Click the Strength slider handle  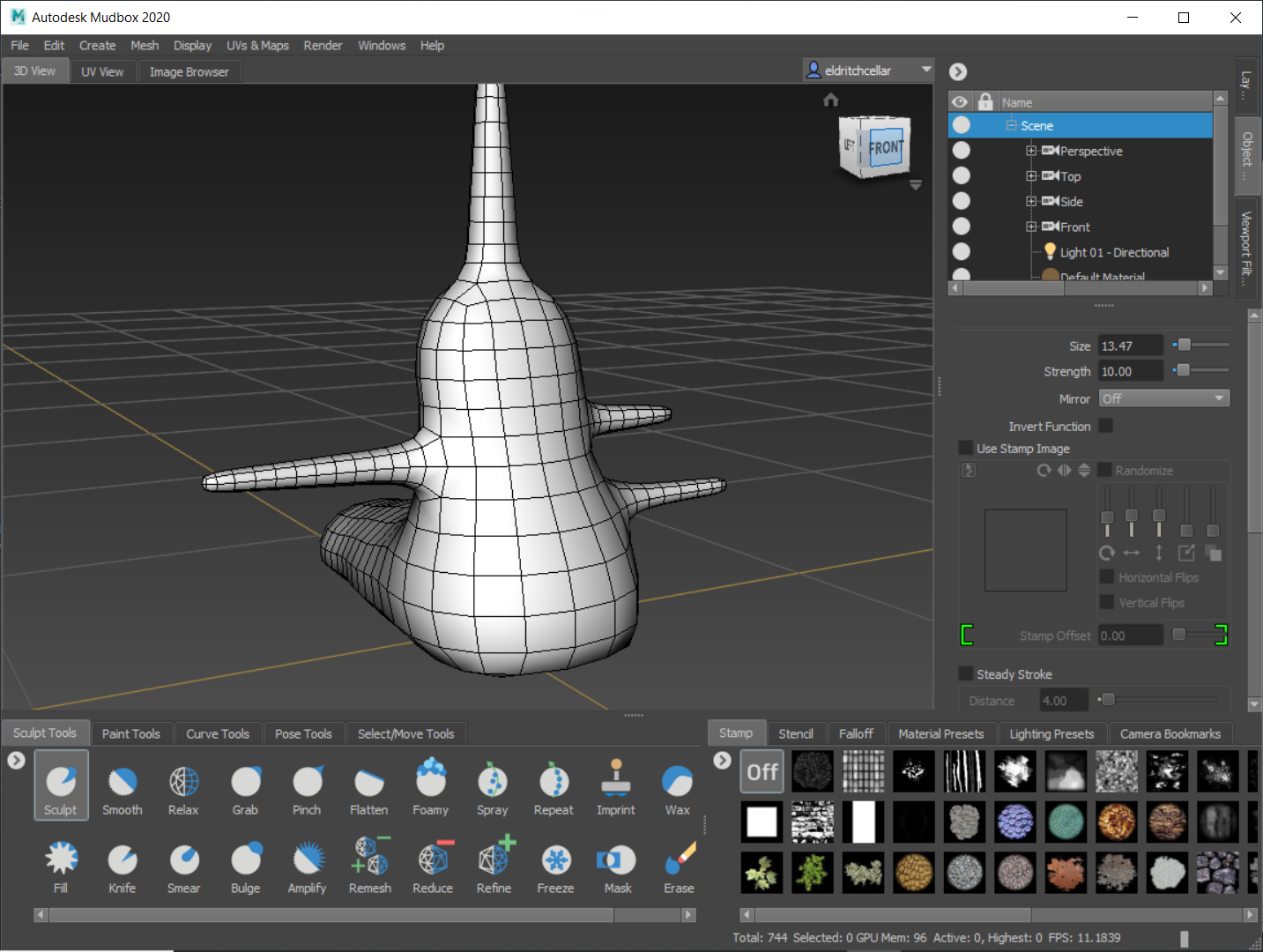click(x=1184, y=370)
